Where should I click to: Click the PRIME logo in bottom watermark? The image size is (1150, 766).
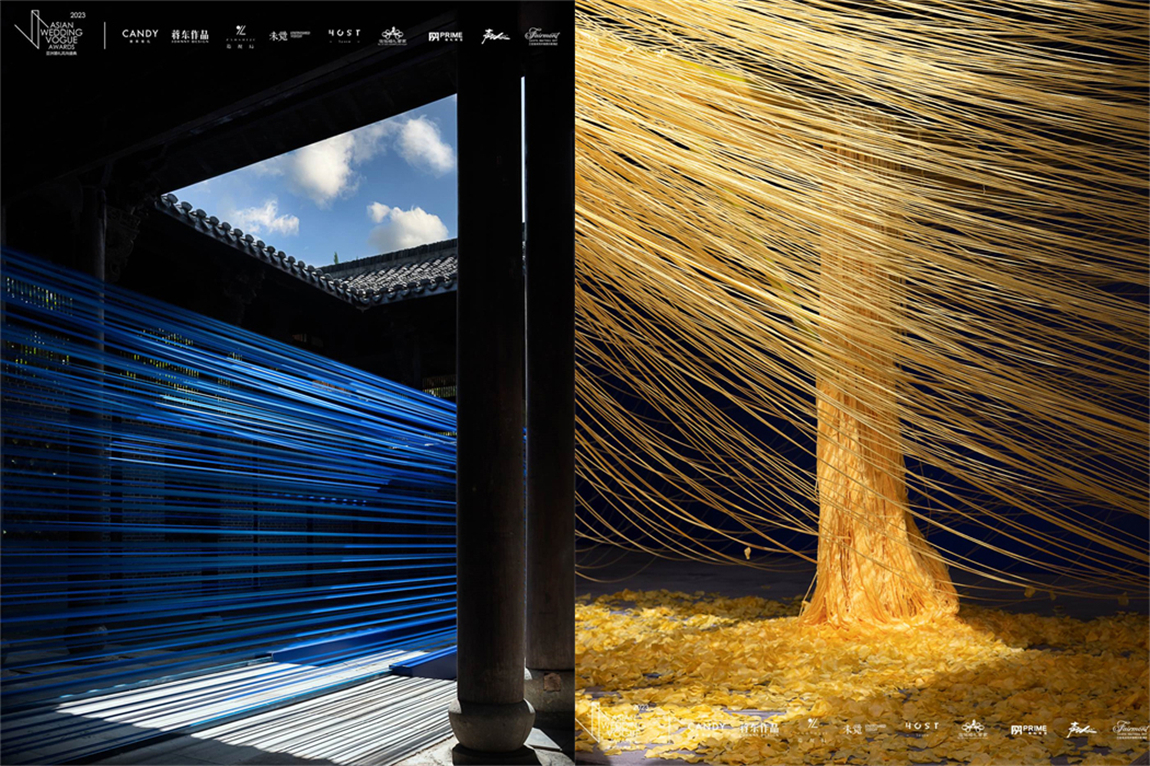click(1028, 729)
